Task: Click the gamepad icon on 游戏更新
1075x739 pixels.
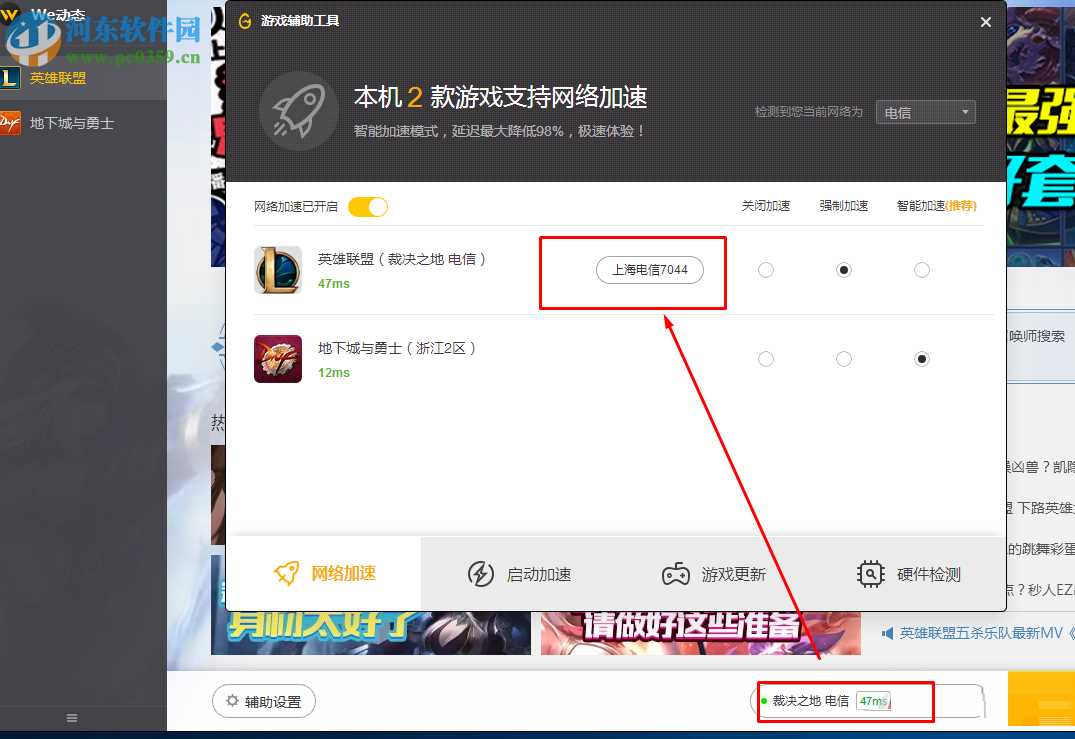Action: pyautogui.click(x=677, y=573)
